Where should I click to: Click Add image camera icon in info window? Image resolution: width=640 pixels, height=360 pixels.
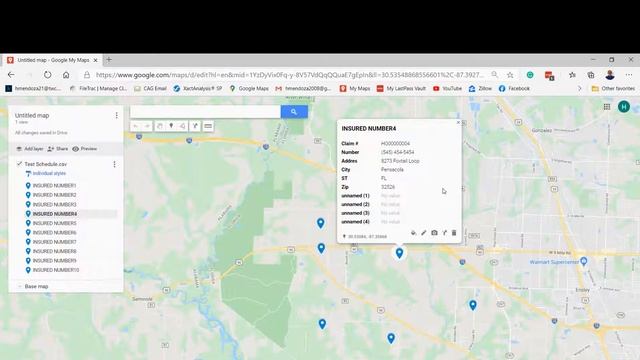[434, 233]
